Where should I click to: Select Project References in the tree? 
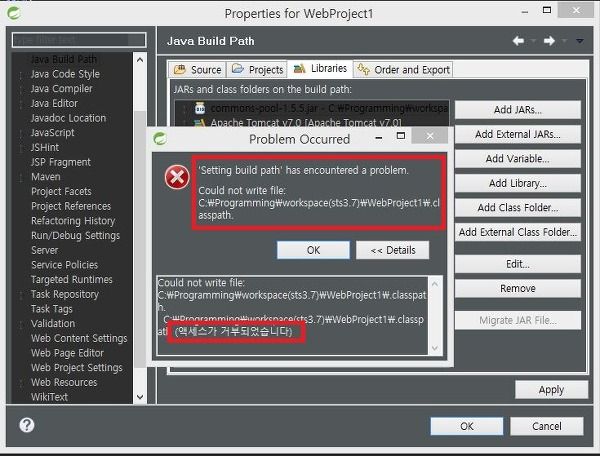click(71, 206)
